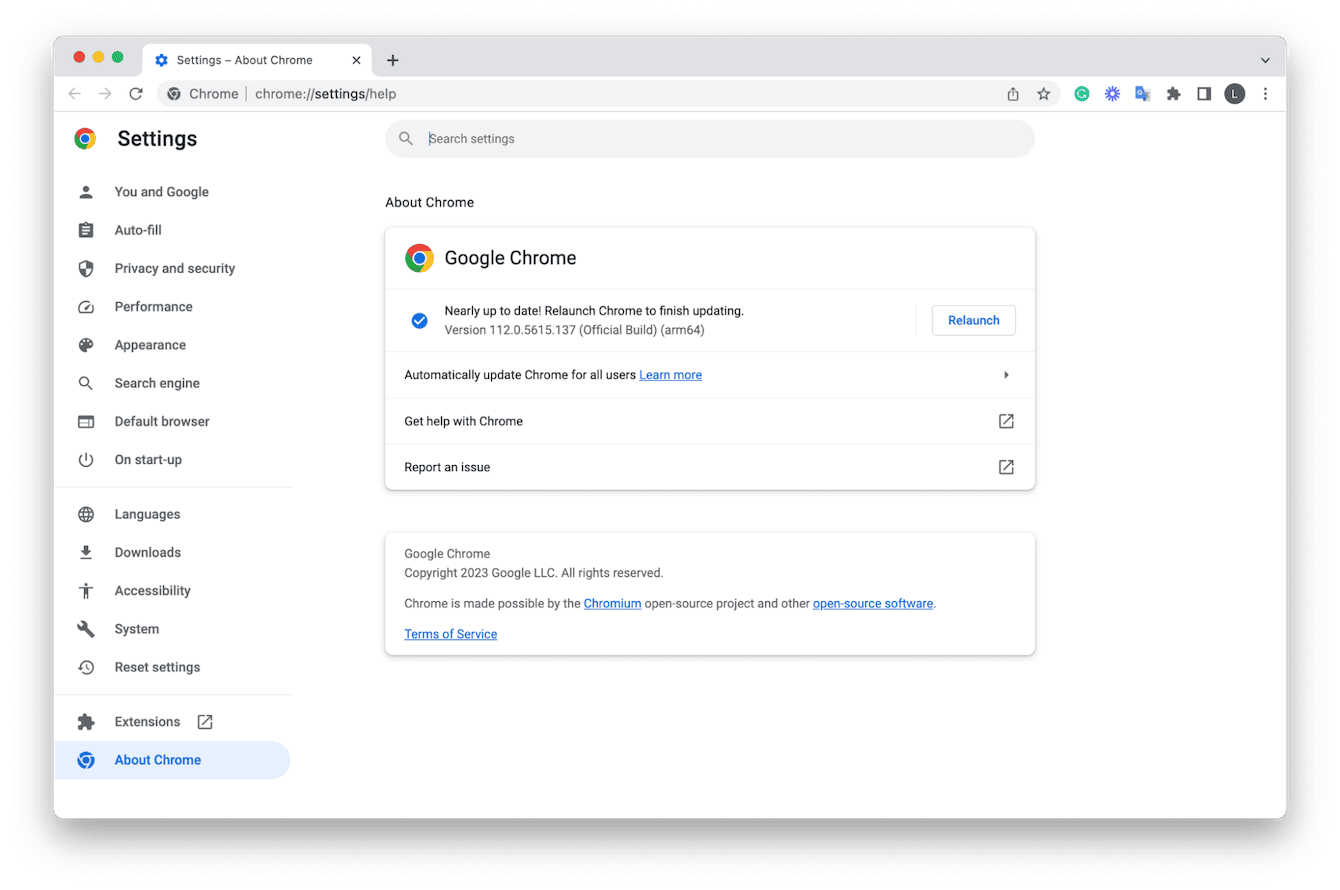Image resolution: width=1340 pixels, height=890 pixels.
Task: Click the Google Translate extension icon
Action: coord(1143,93)
